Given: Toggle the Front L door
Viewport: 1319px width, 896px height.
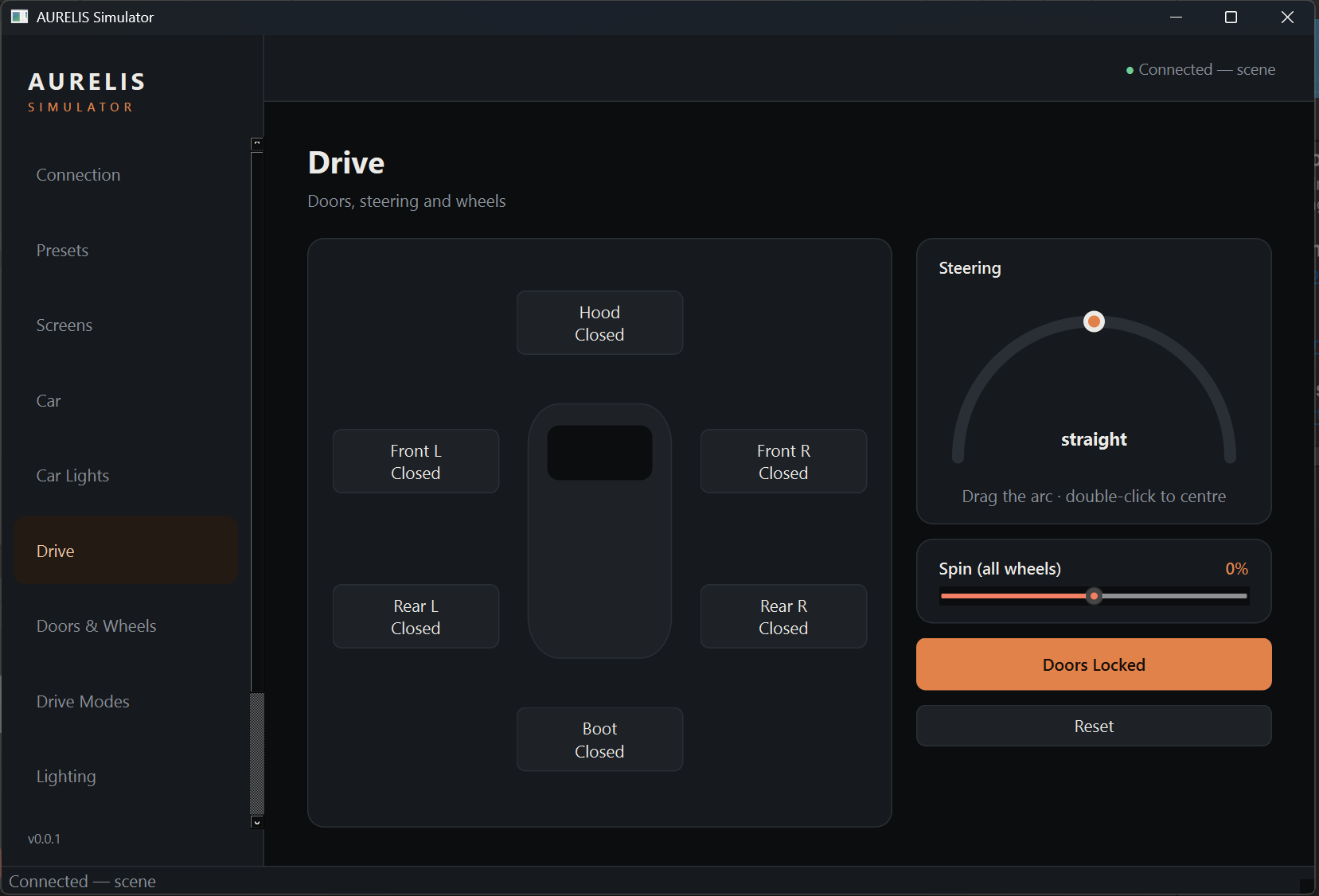Looking at the screenshot, I should [x=416, y=462].
